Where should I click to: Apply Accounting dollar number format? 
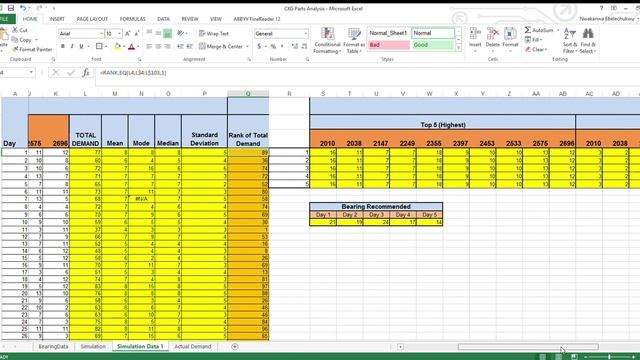(259, 47)
